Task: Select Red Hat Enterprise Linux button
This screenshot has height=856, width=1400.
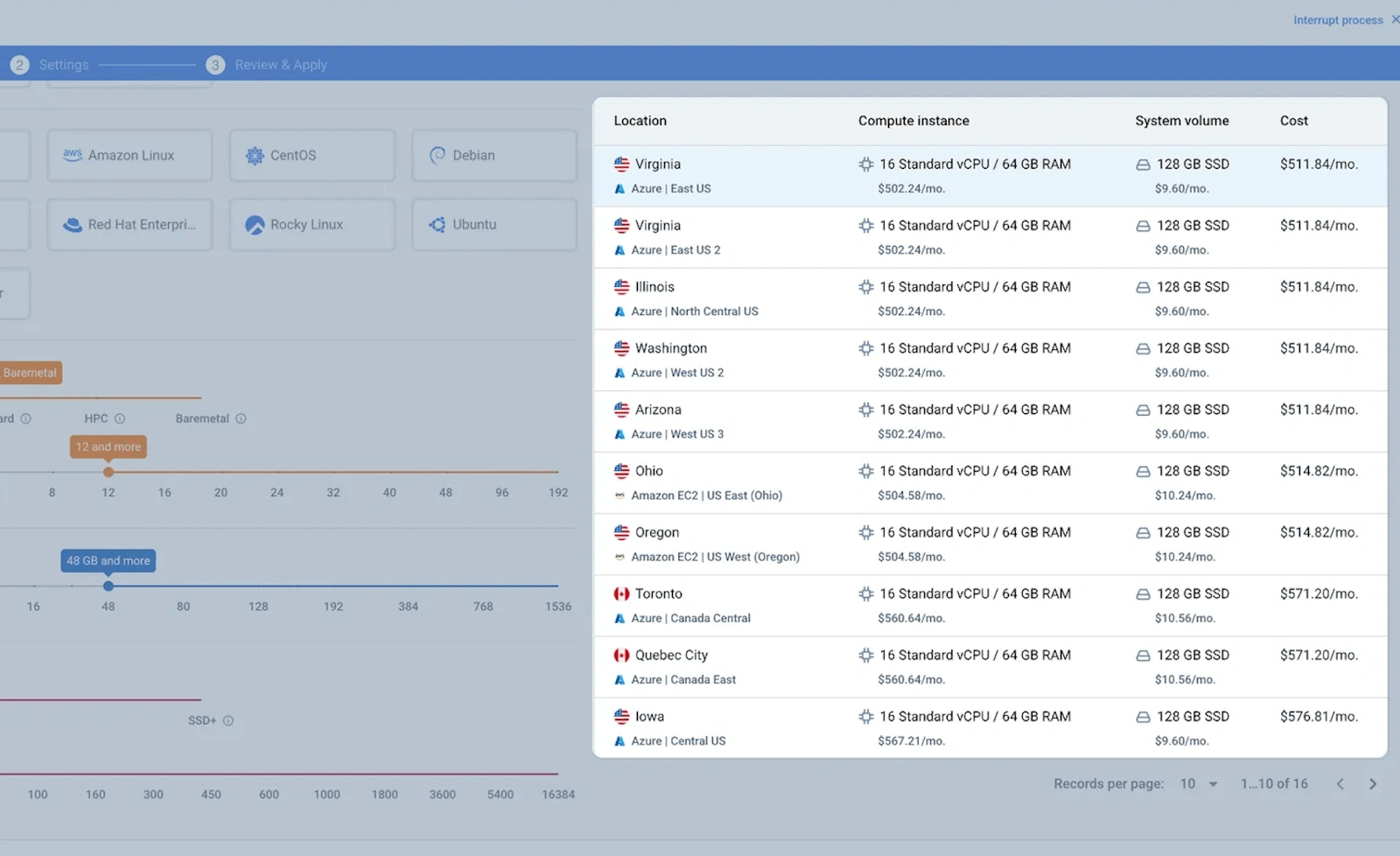Action: (x=129, y=224)
